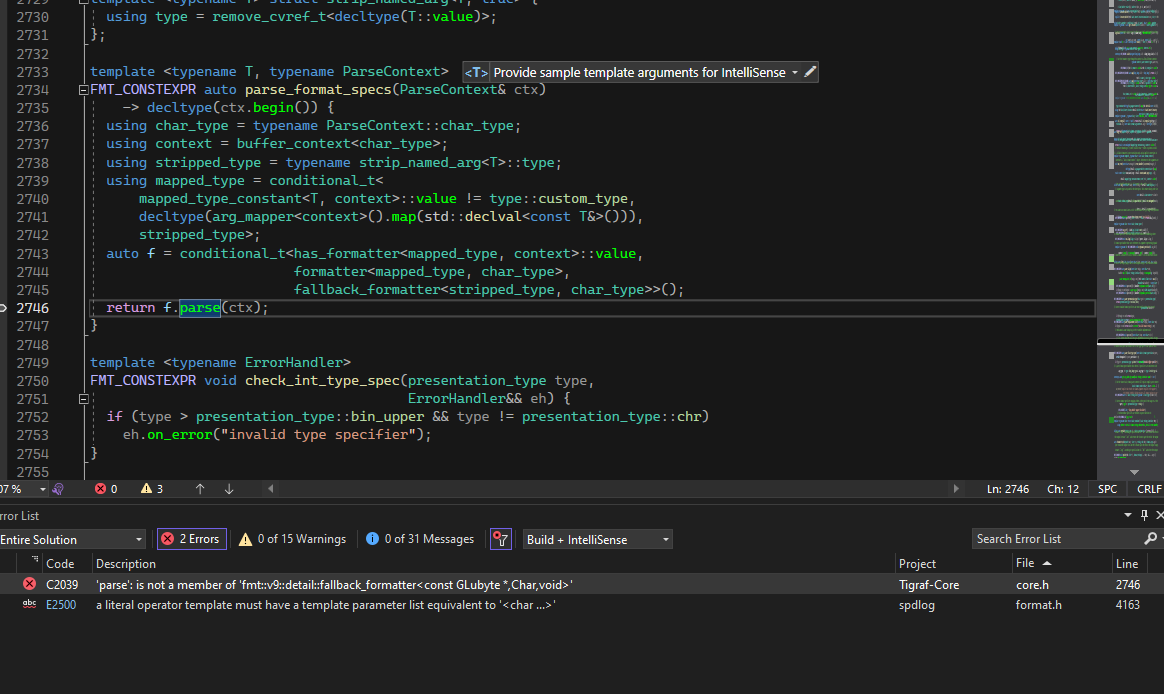Toggle the 2 Errors filter
The width and height of the screenshot is (1164, 694).
coord(191,538)
